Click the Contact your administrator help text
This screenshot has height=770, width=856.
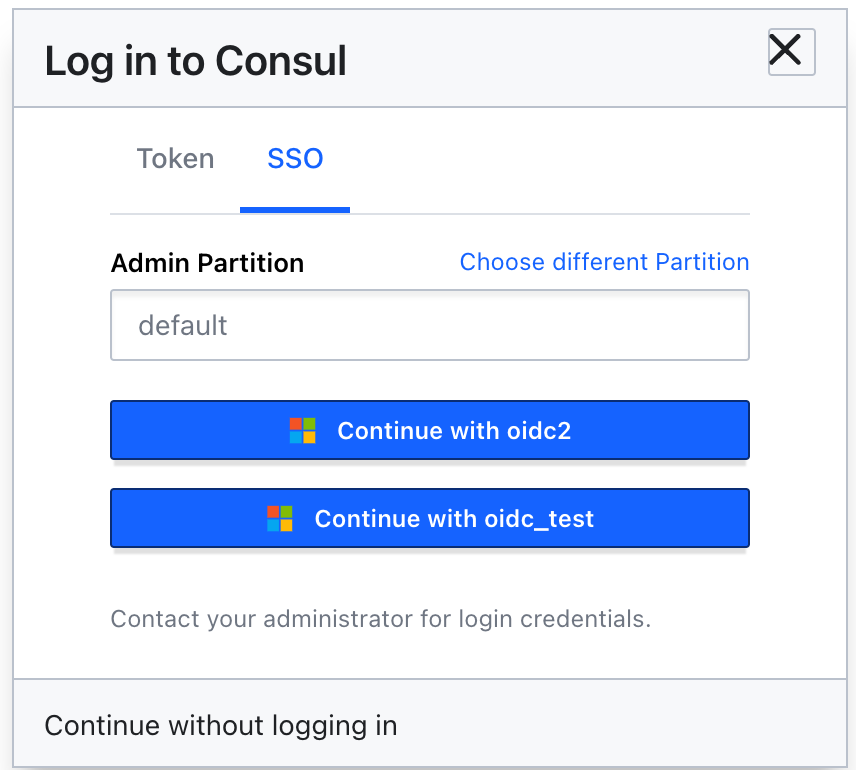point(381,619)
